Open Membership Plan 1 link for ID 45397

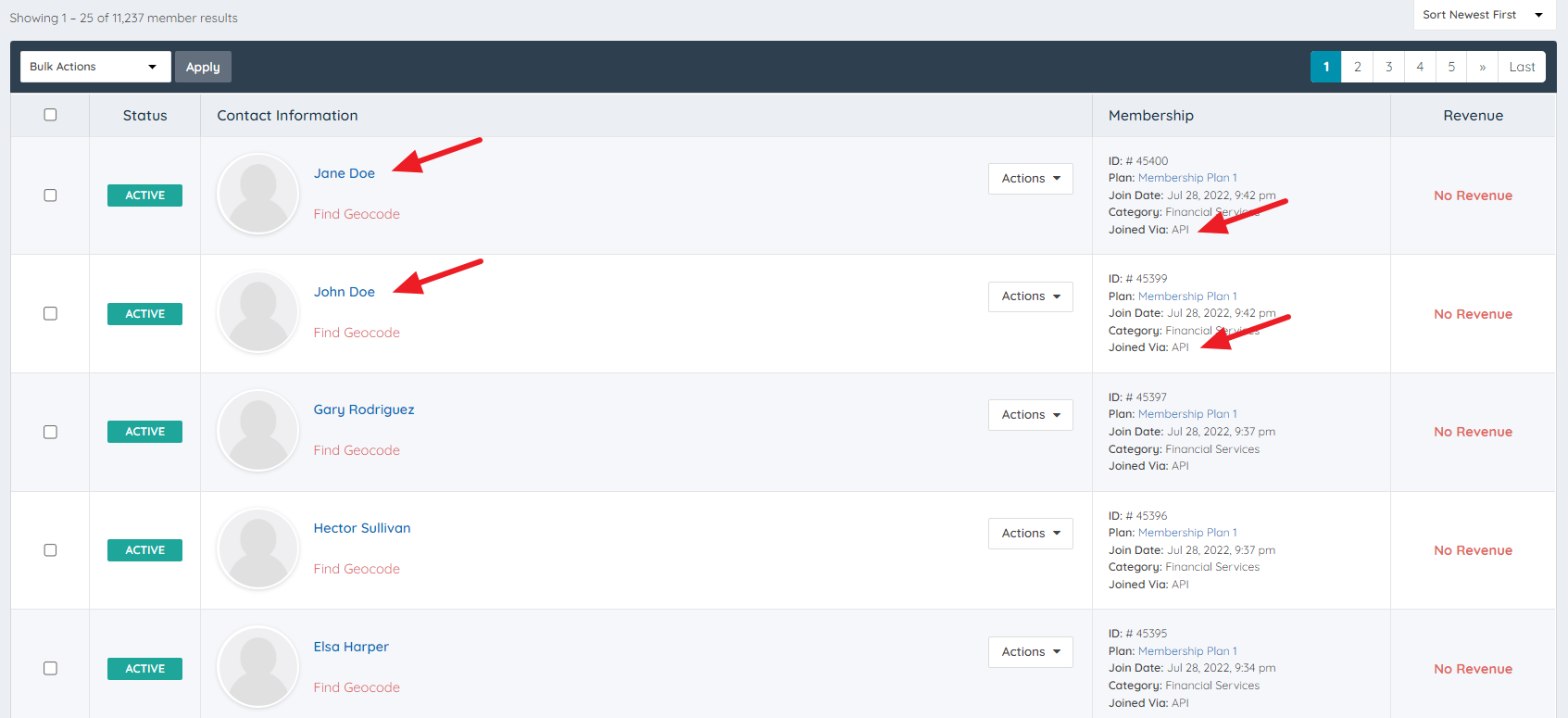[1187, 414]
